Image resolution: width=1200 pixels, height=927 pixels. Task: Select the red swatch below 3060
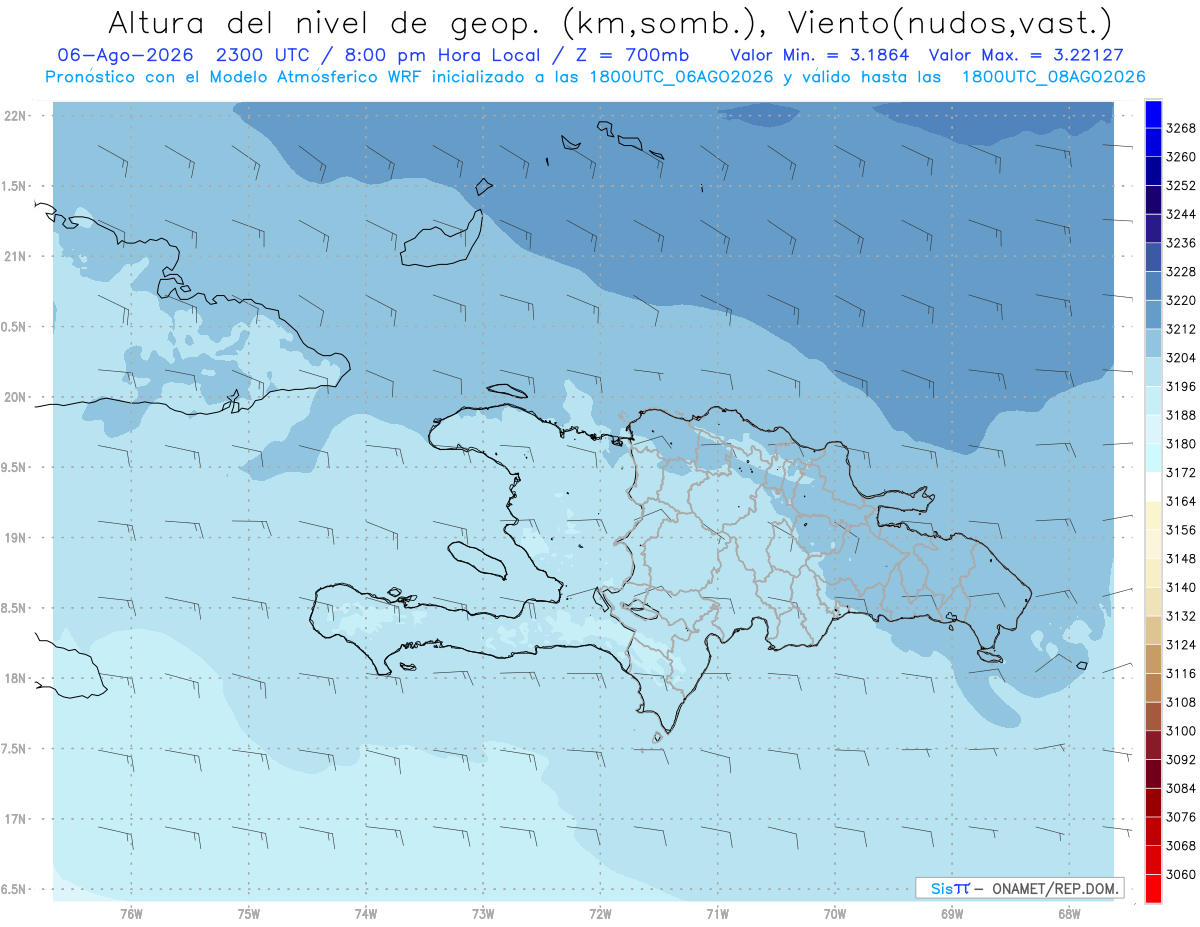(1152, 888)
